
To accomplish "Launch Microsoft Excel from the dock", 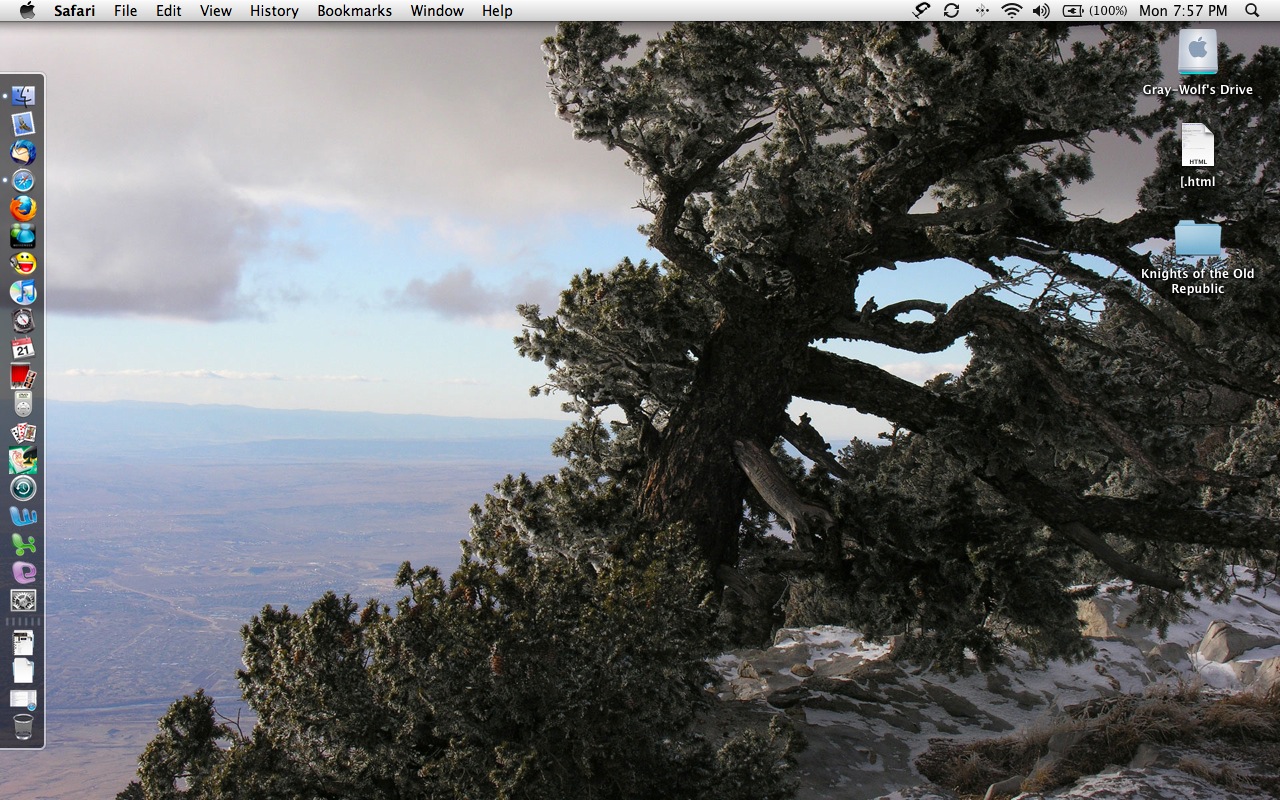I will [23, 544].
